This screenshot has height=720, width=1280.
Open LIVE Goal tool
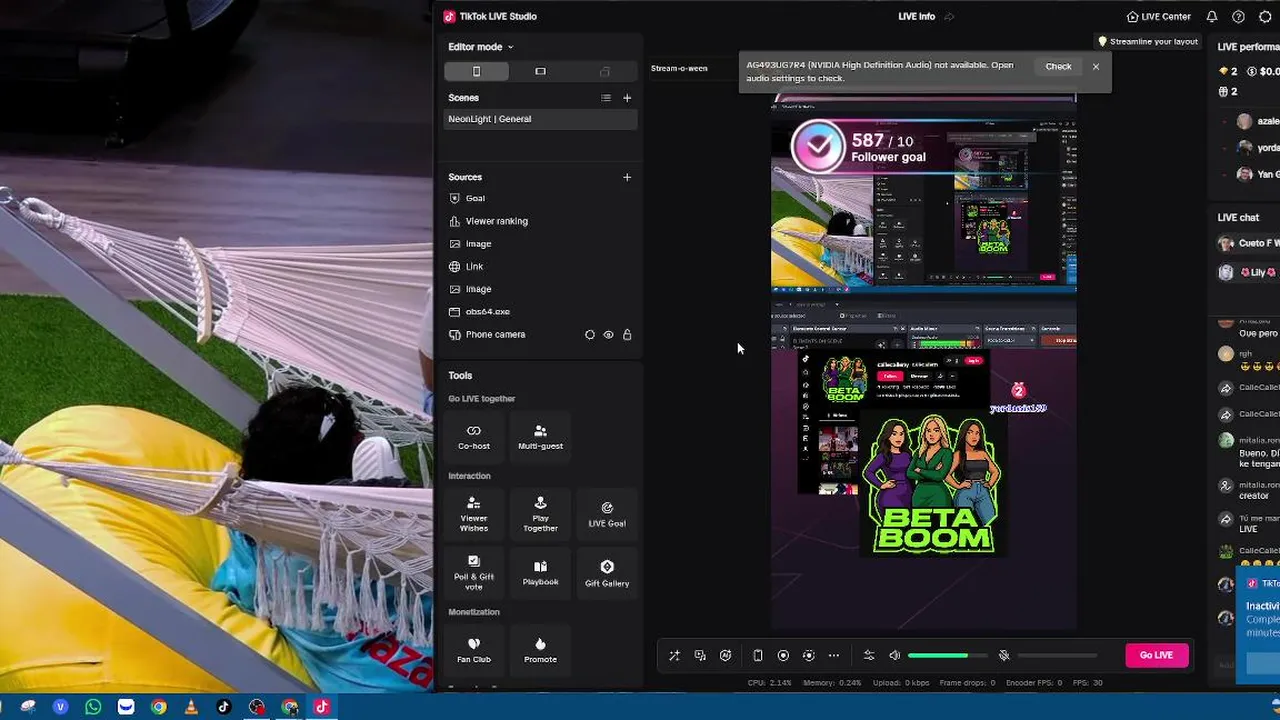coord(607,514)
